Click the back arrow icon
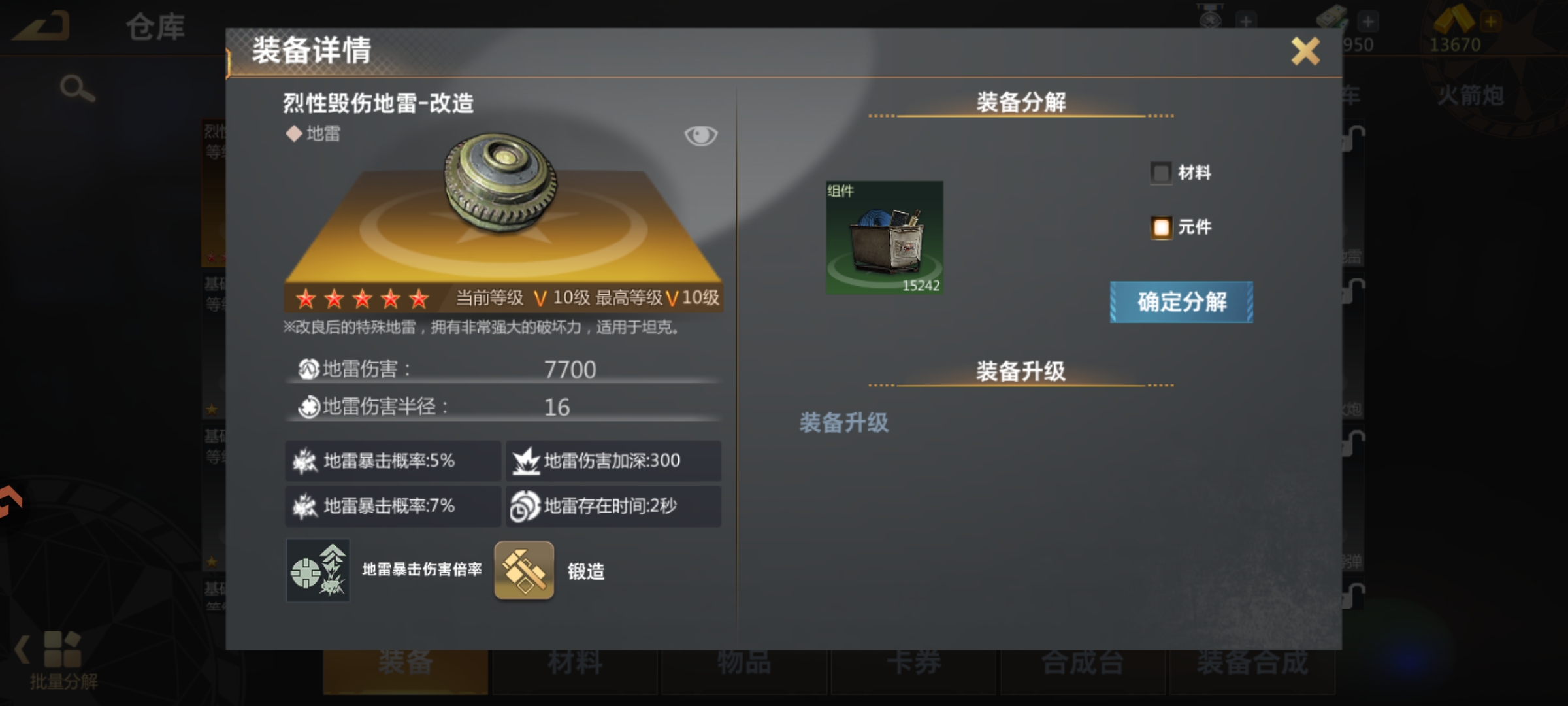The height and width of the screenshot is (706, 1568). point(42,26)
